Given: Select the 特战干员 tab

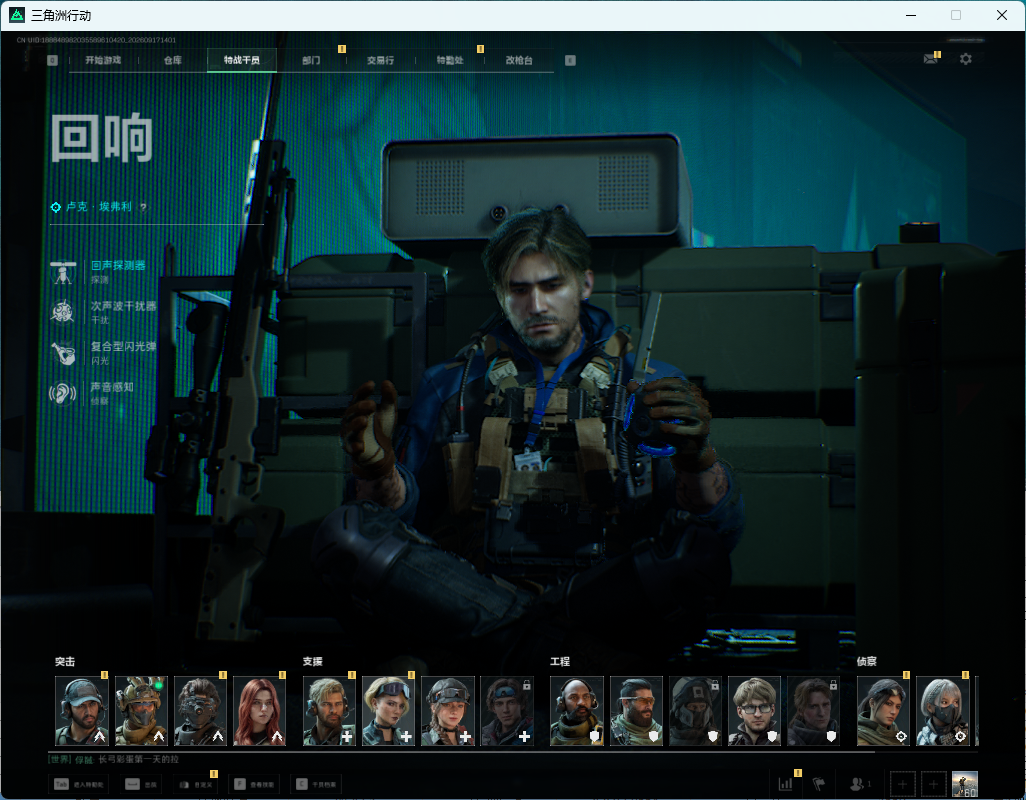Looking at the screenshot, I should [242, 60].
